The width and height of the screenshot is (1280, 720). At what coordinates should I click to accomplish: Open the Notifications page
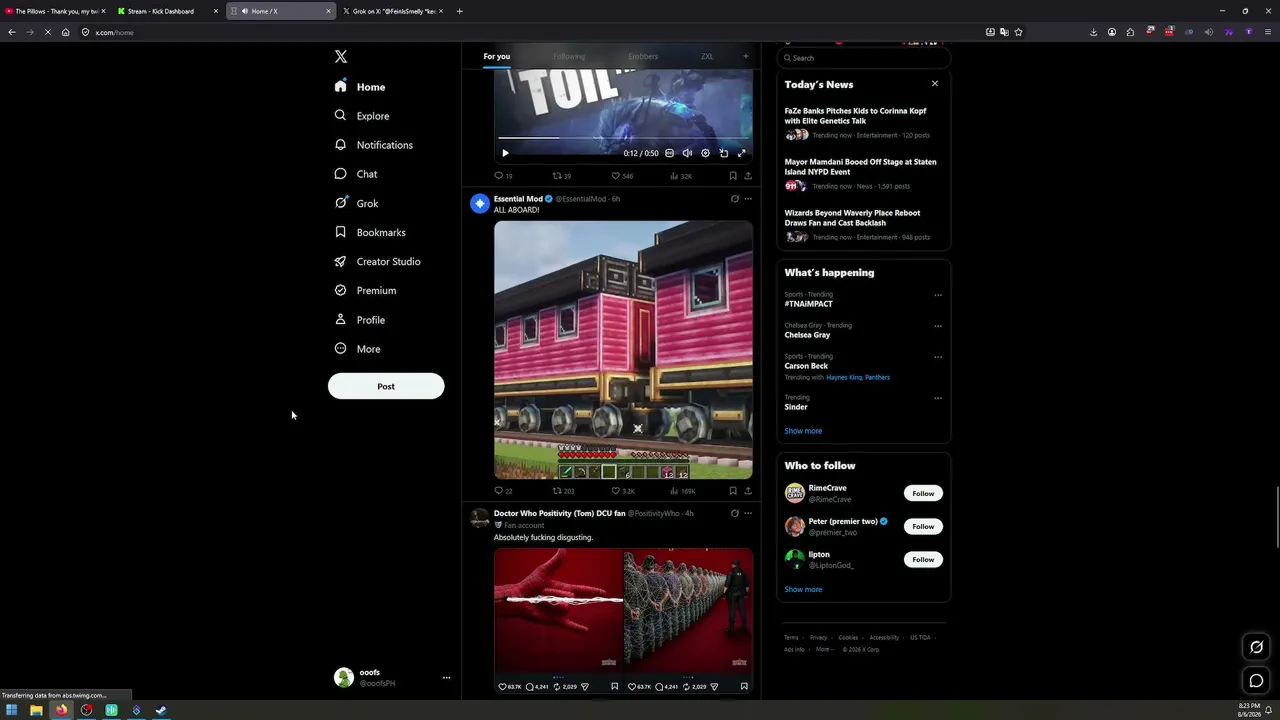(374, 145)
